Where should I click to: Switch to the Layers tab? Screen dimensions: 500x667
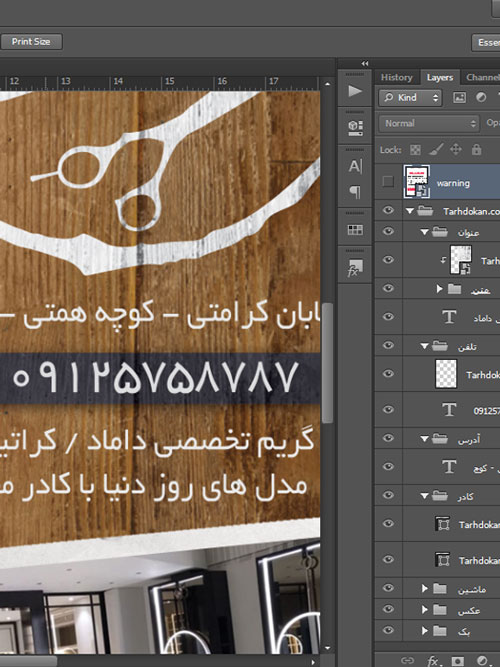(x=440, y=77)
